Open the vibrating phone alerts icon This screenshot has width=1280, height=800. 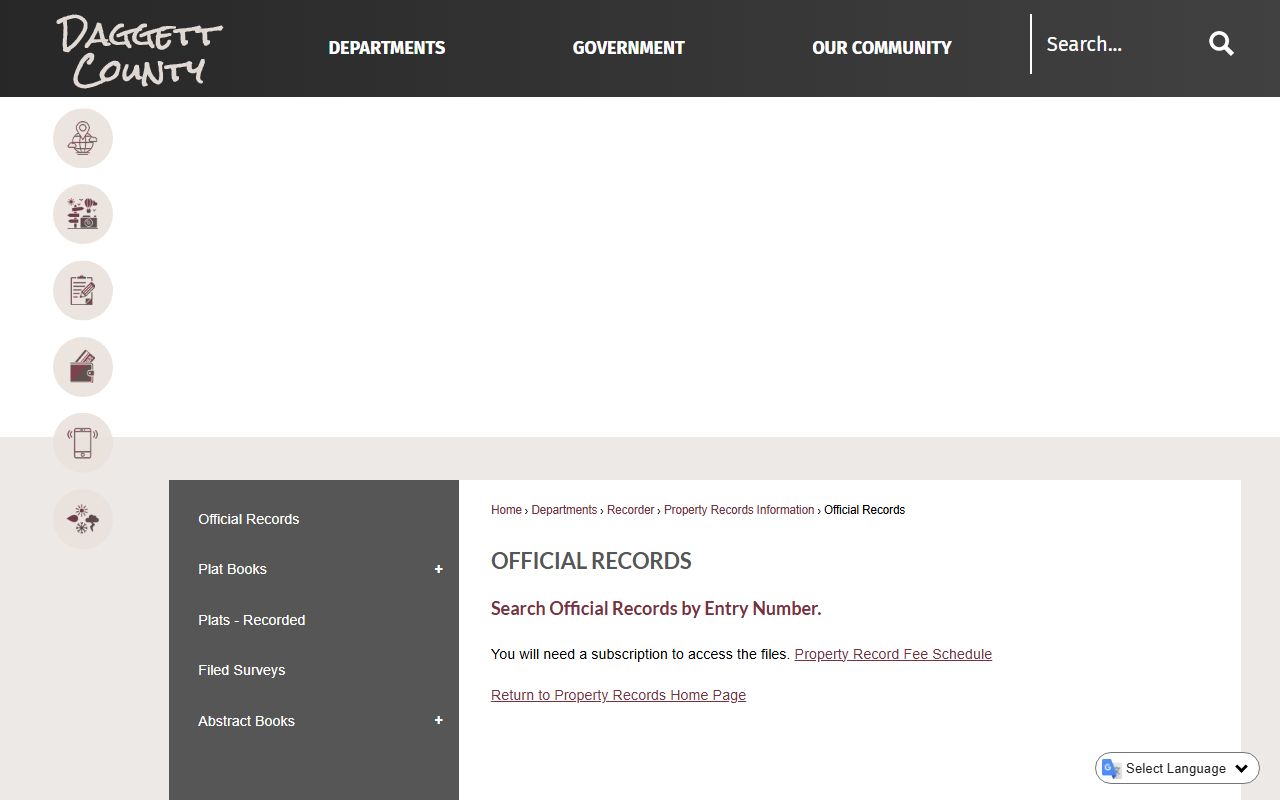[x=83, y=443]
